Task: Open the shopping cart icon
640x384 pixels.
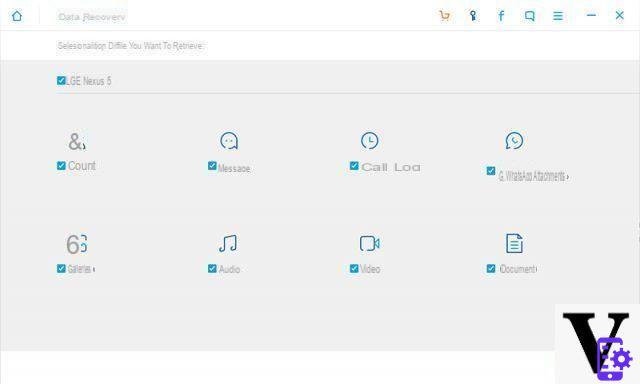Action: pyautogui.click(x=444, y=16)
